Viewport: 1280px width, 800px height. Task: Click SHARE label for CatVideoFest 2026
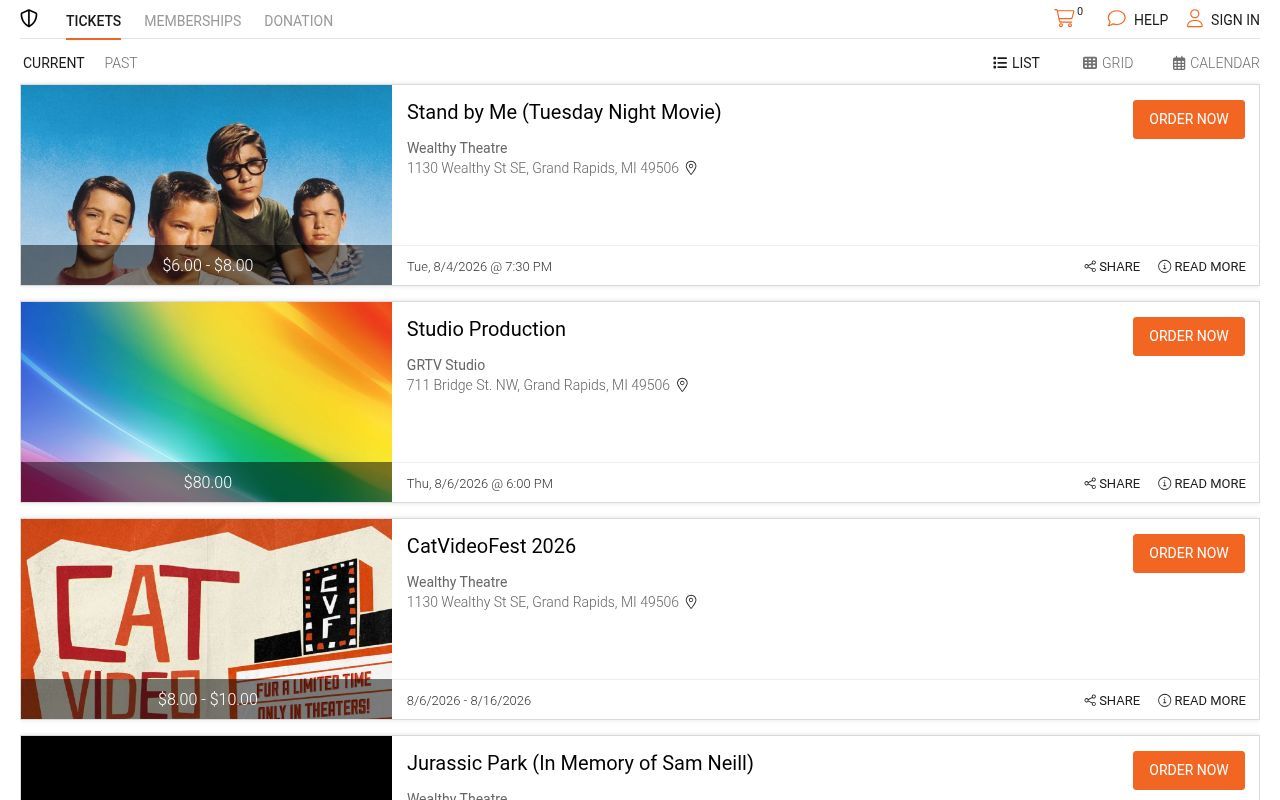tap(1119, 701)
